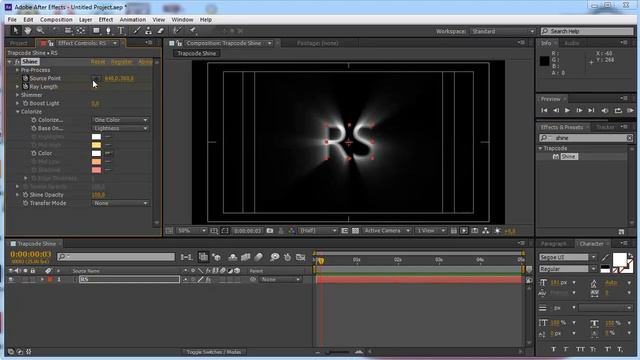Select the Pan Behind anchor tool

81,31
